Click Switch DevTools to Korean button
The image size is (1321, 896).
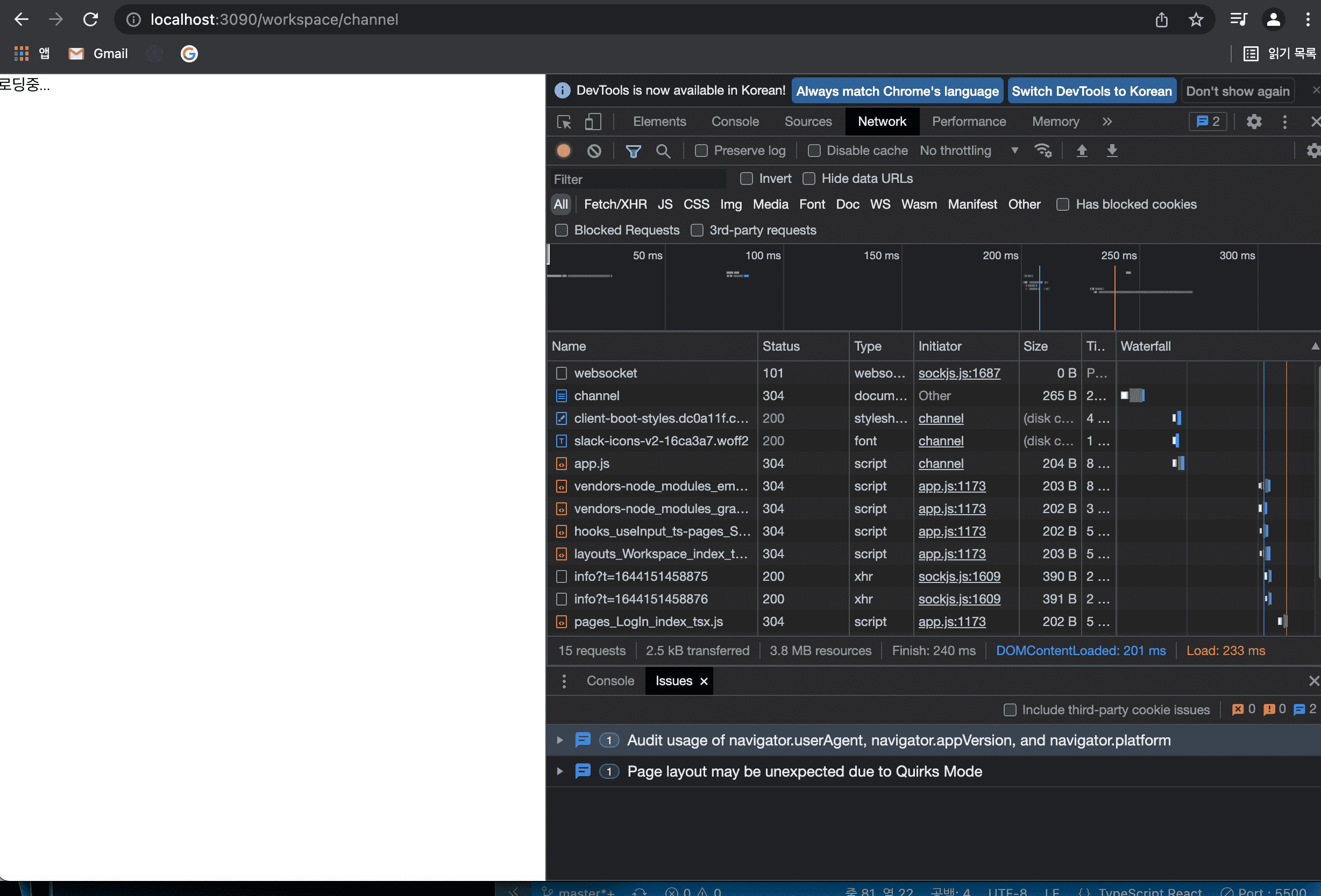[1091, 91]
